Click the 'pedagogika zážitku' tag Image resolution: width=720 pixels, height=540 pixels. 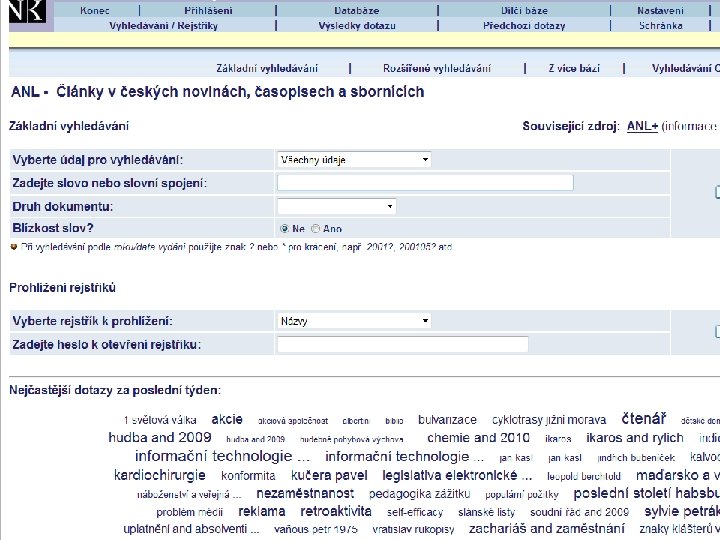coord(419,494)
